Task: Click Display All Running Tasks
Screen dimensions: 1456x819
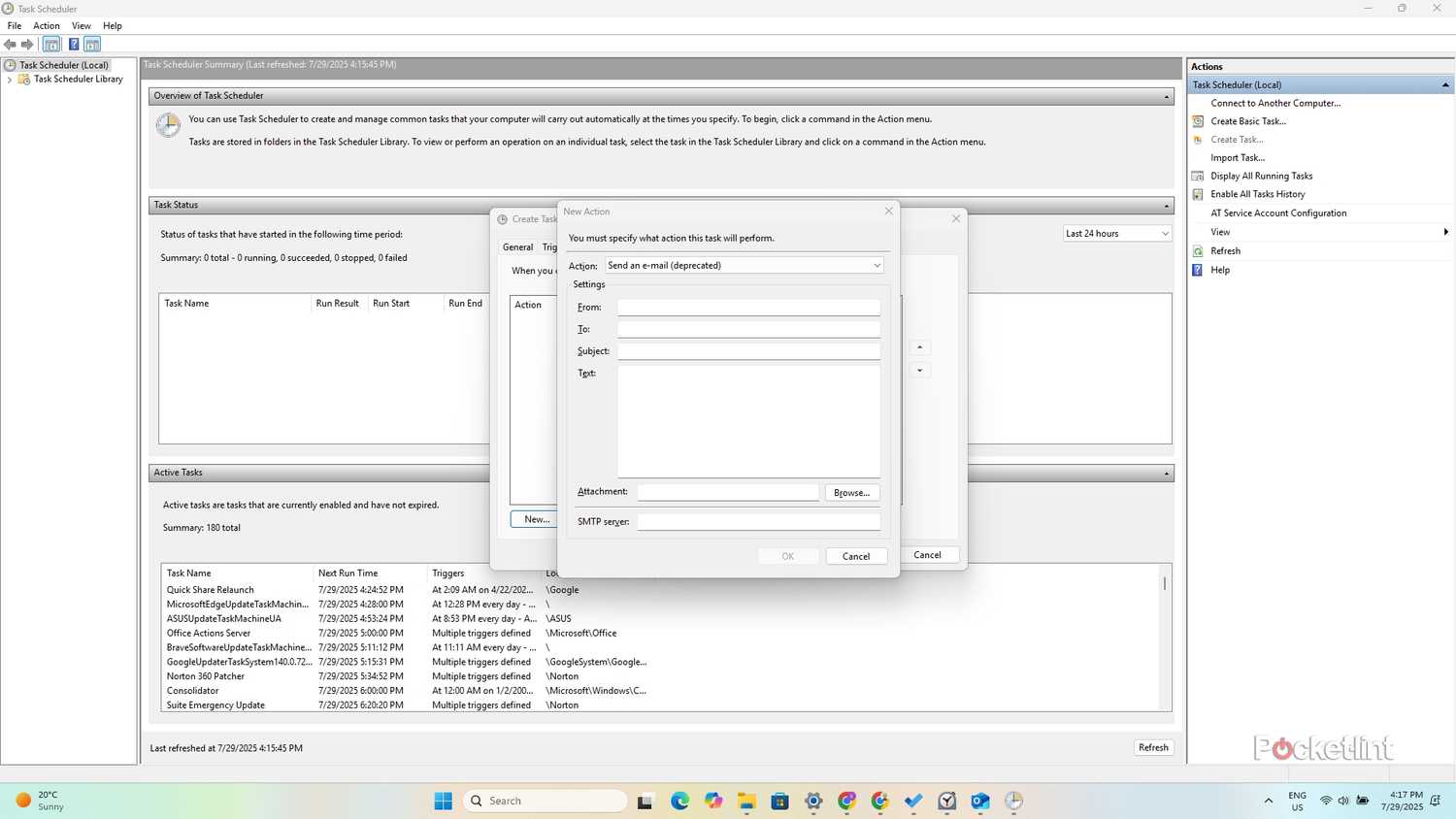Action: tap(1261, 176)
